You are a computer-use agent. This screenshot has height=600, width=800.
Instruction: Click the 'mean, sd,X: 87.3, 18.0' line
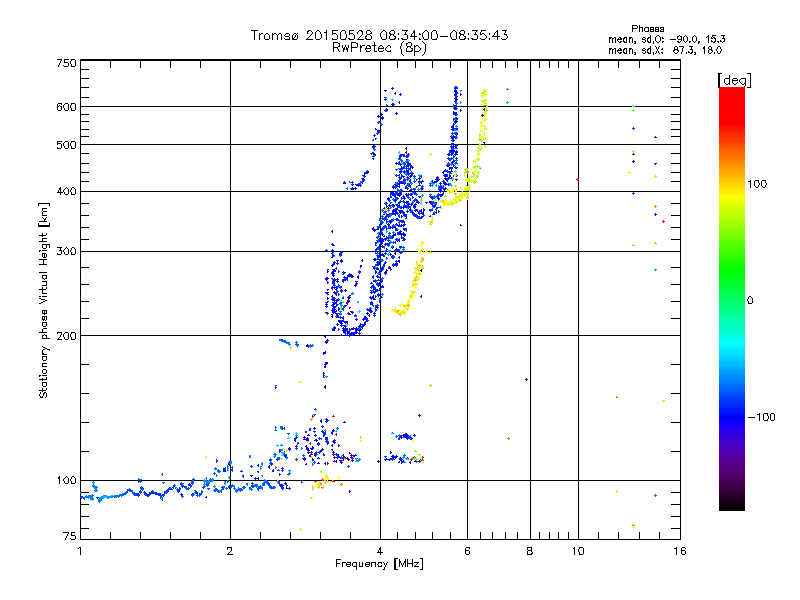pos(665,50)
